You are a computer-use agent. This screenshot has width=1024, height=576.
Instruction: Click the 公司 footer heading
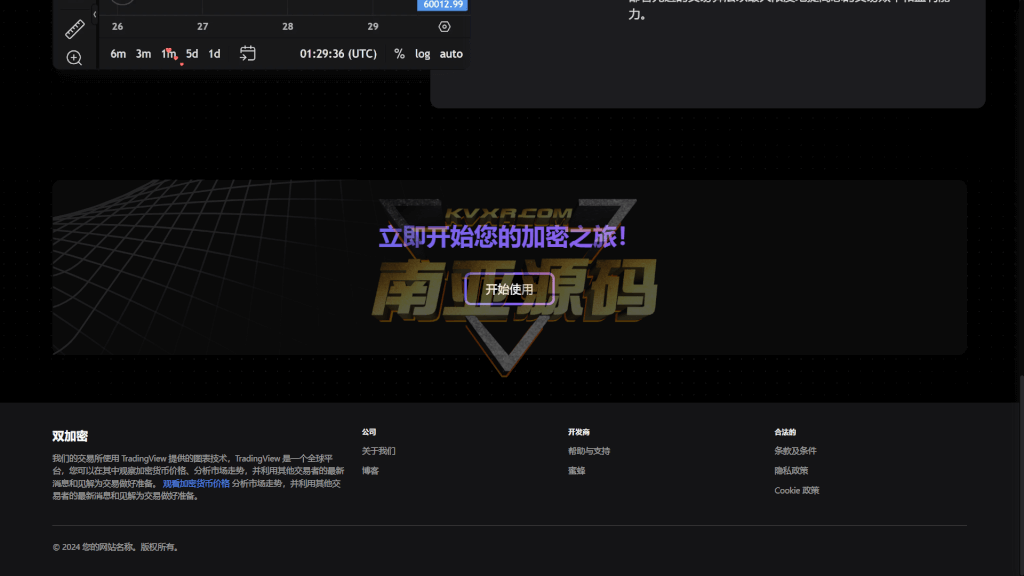click(x=369, y=432)
